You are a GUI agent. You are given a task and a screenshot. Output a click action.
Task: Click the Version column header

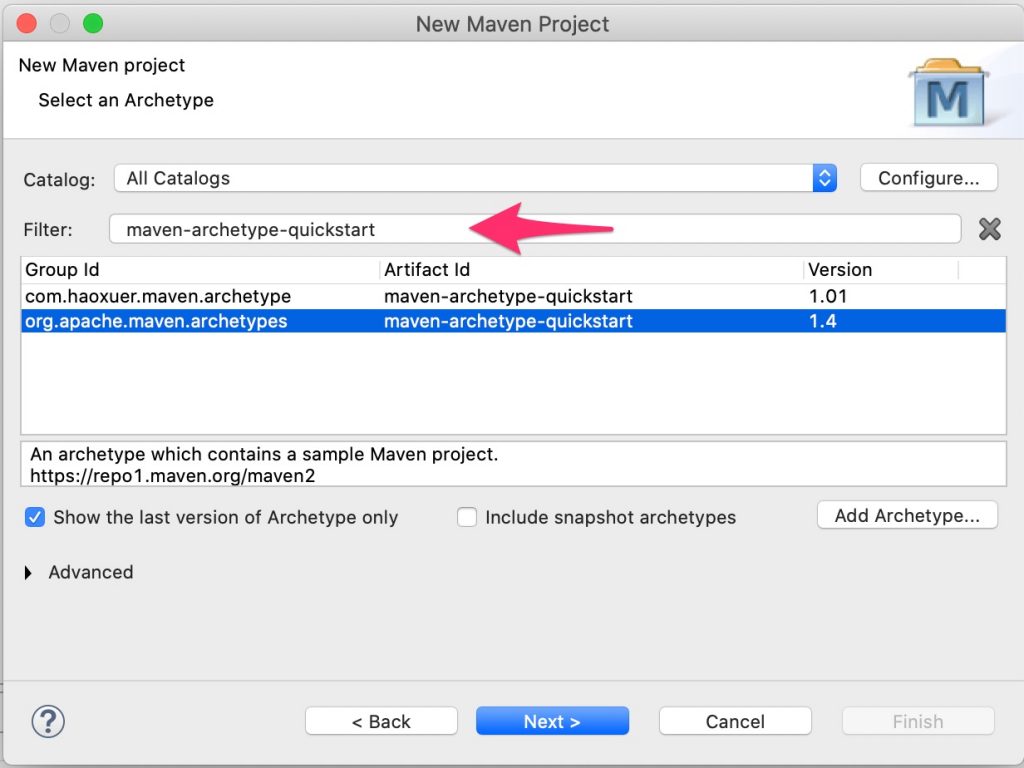coord(880,270)
